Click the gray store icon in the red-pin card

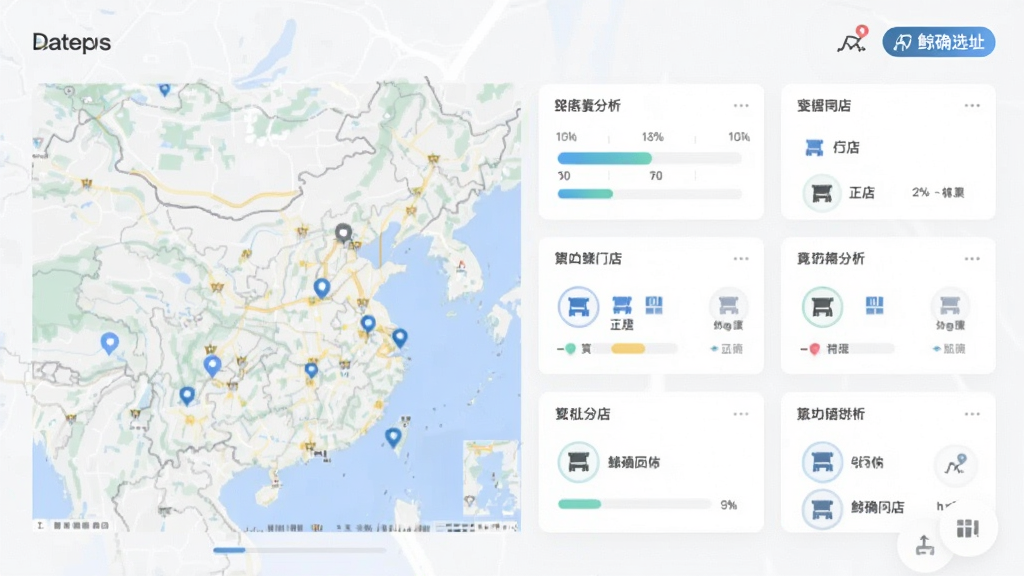tap(950, 305)
